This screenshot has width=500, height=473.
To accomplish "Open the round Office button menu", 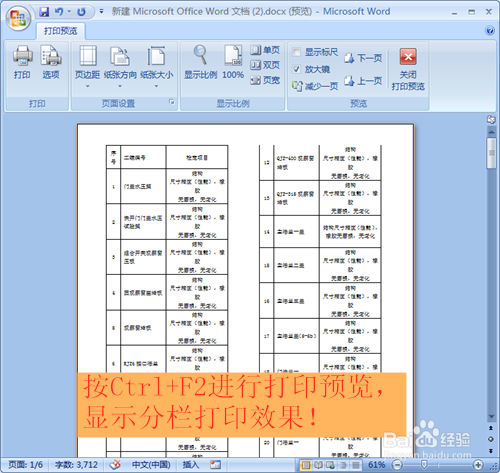I will (18, 18).
